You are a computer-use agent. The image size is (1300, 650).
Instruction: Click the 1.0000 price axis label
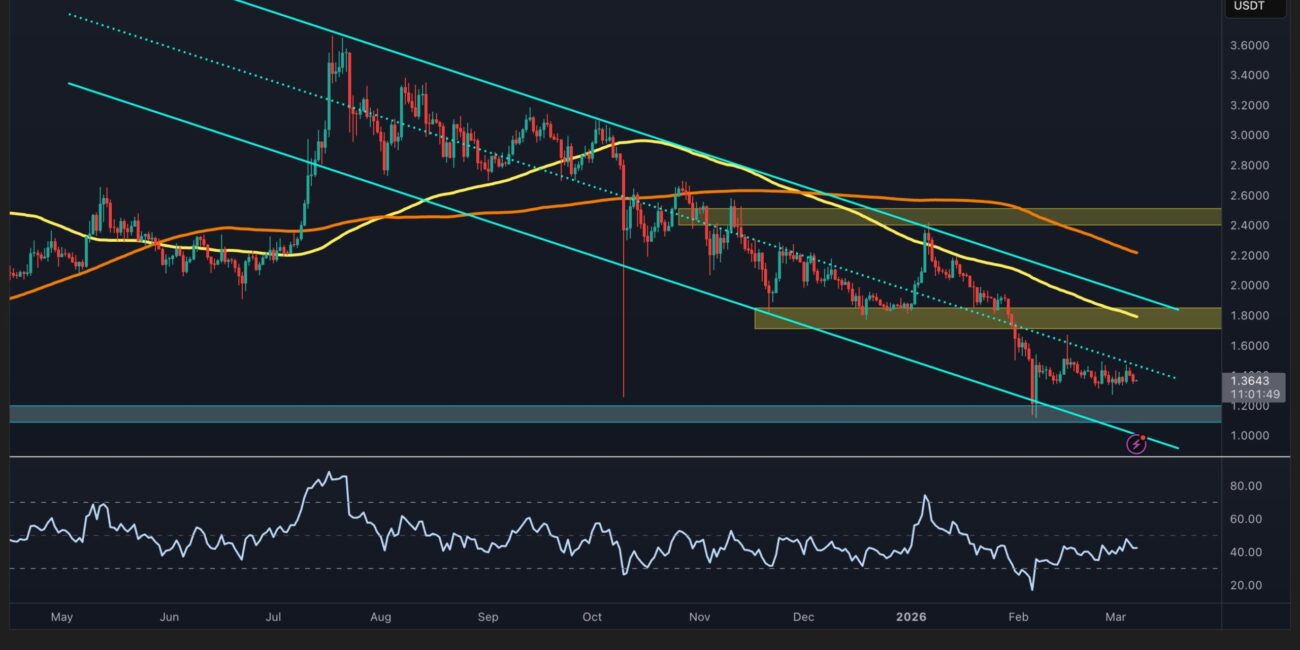pos(1250,436)
